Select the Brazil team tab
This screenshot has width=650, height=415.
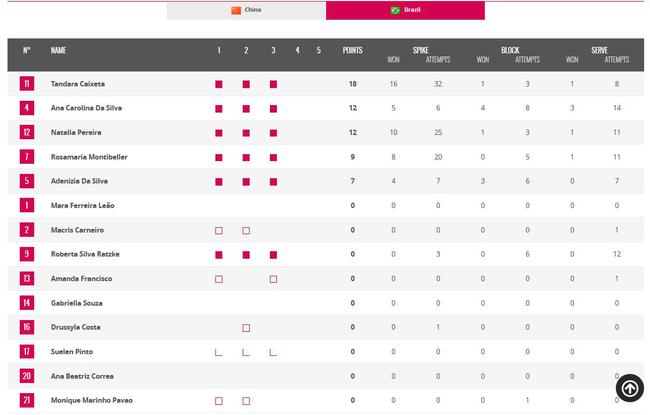[x=405, y=10]
